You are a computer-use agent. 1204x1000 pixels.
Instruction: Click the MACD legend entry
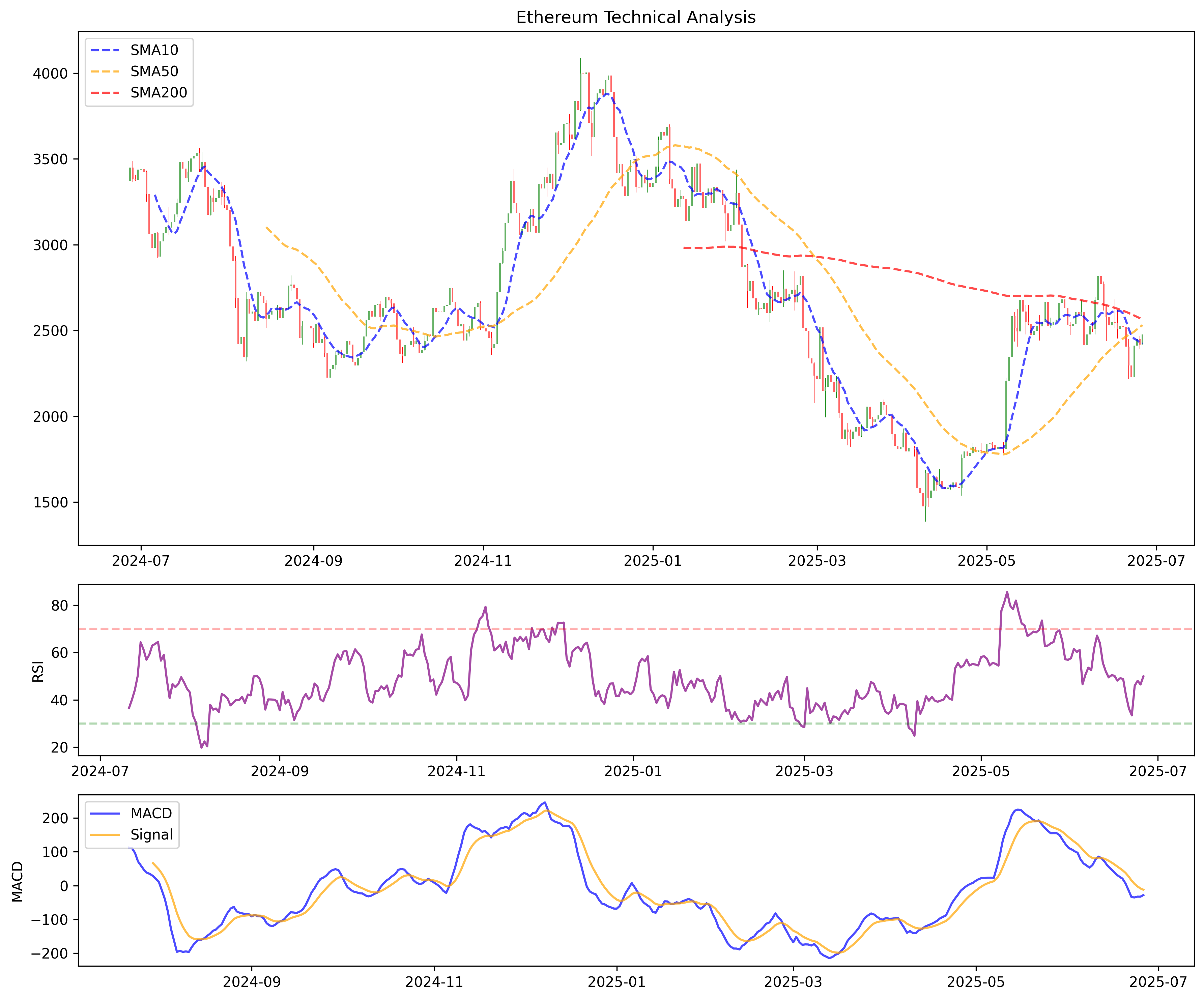[151, 814]
